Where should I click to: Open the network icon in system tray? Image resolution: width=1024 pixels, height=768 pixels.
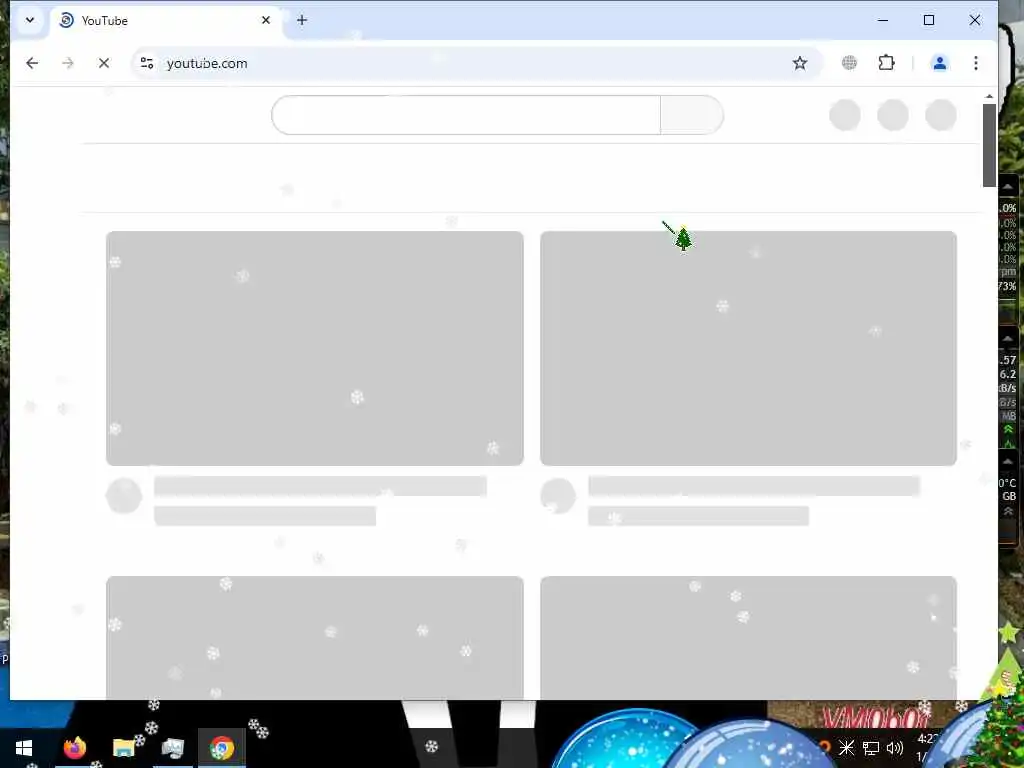[x=871, y=748]
